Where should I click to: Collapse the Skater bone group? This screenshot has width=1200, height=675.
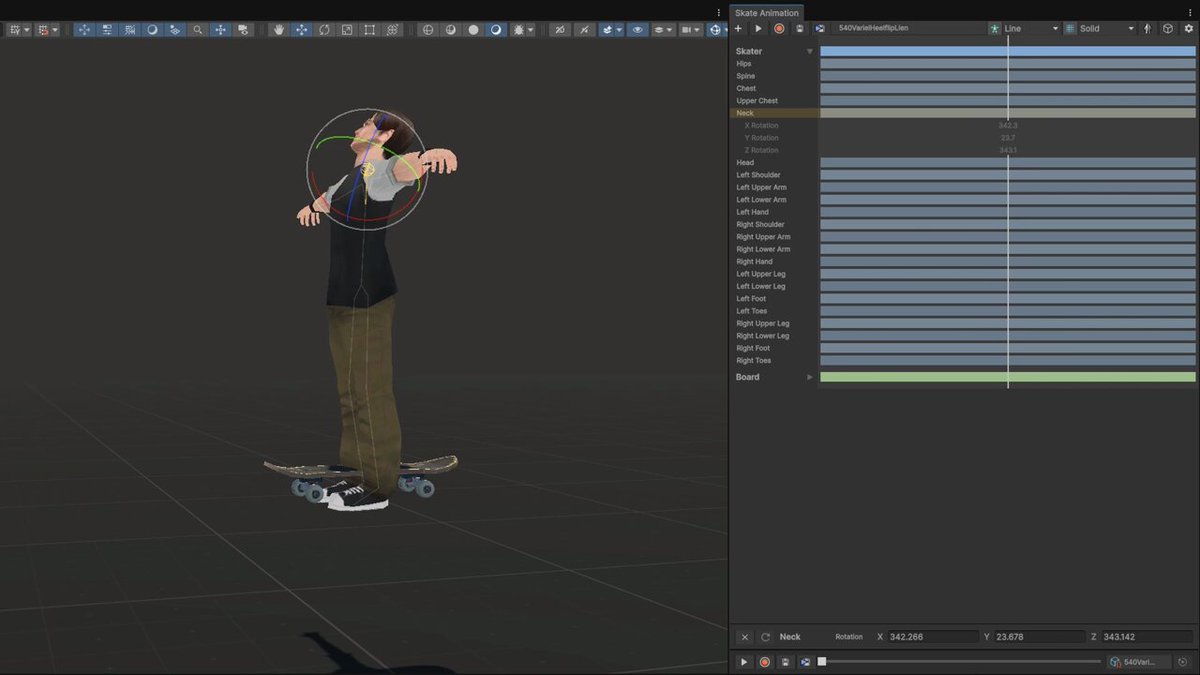[810, 51]
